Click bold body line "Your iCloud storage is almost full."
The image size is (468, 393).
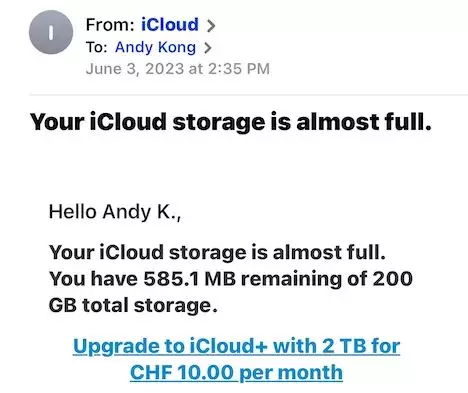point(217,252)
